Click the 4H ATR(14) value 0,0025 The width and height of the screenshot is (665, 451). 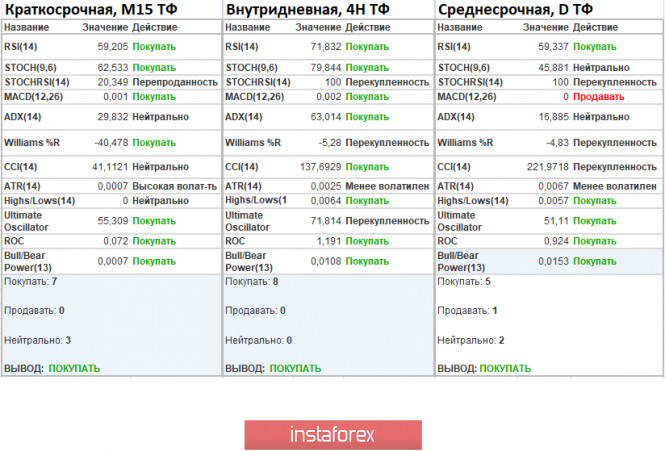(326, 186)
